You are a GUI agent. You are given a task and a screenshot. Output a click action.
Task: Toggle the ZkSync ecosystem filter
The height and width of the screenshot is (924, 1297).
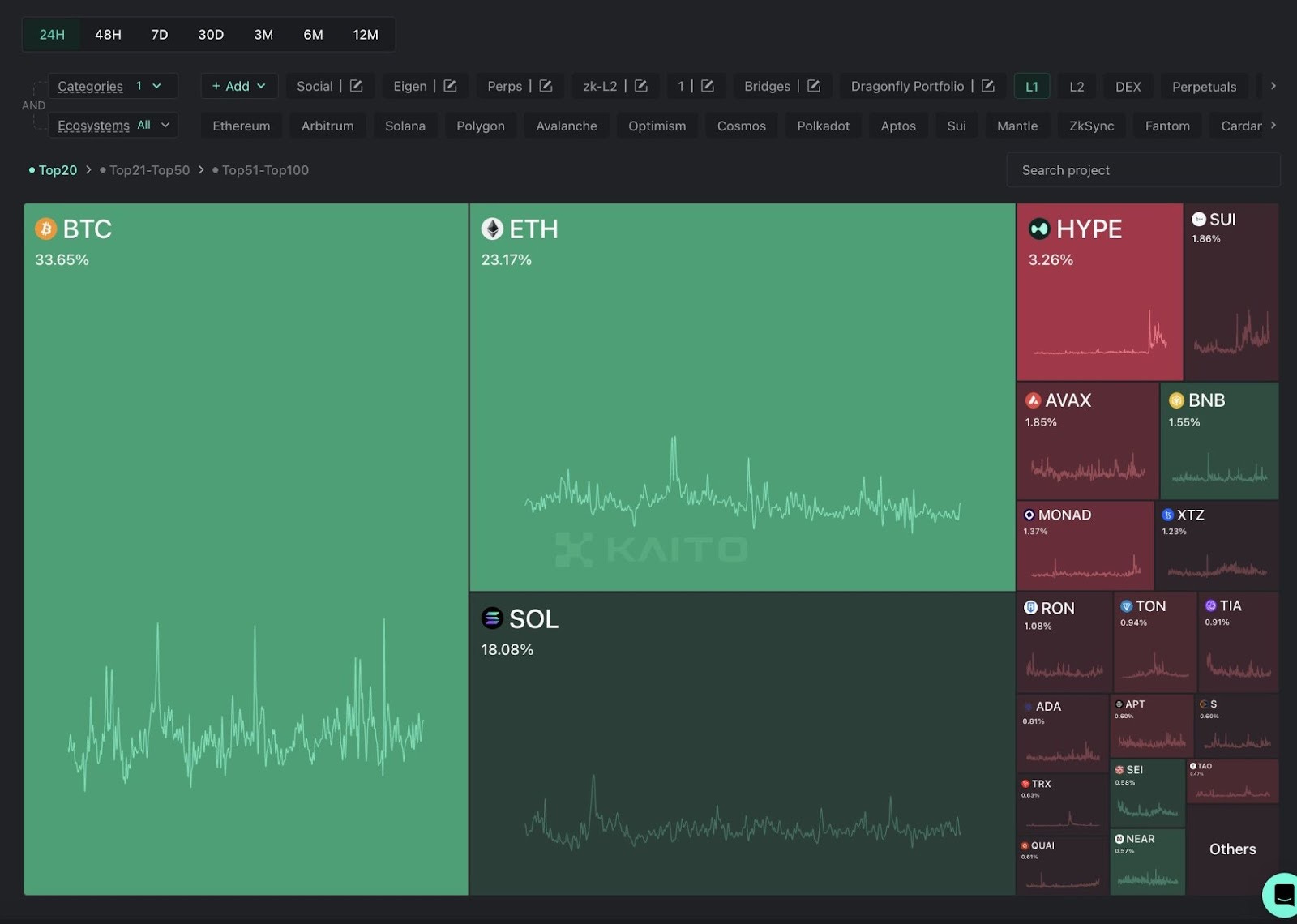[1091, 126]
